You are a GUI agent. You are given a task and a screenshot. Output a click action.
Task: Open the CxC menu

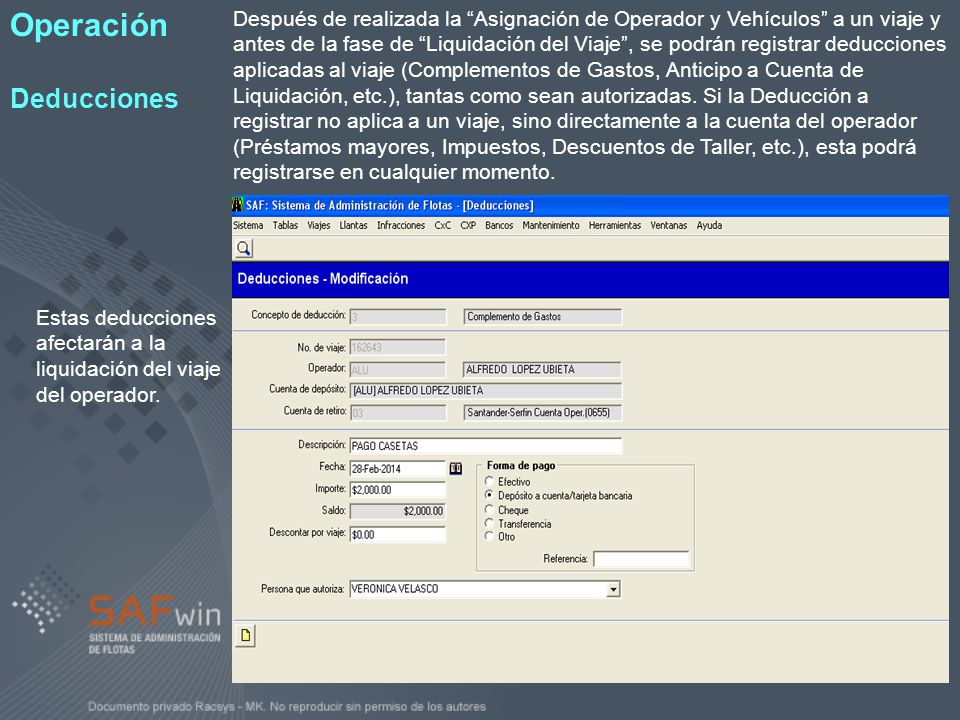point(443,225)
